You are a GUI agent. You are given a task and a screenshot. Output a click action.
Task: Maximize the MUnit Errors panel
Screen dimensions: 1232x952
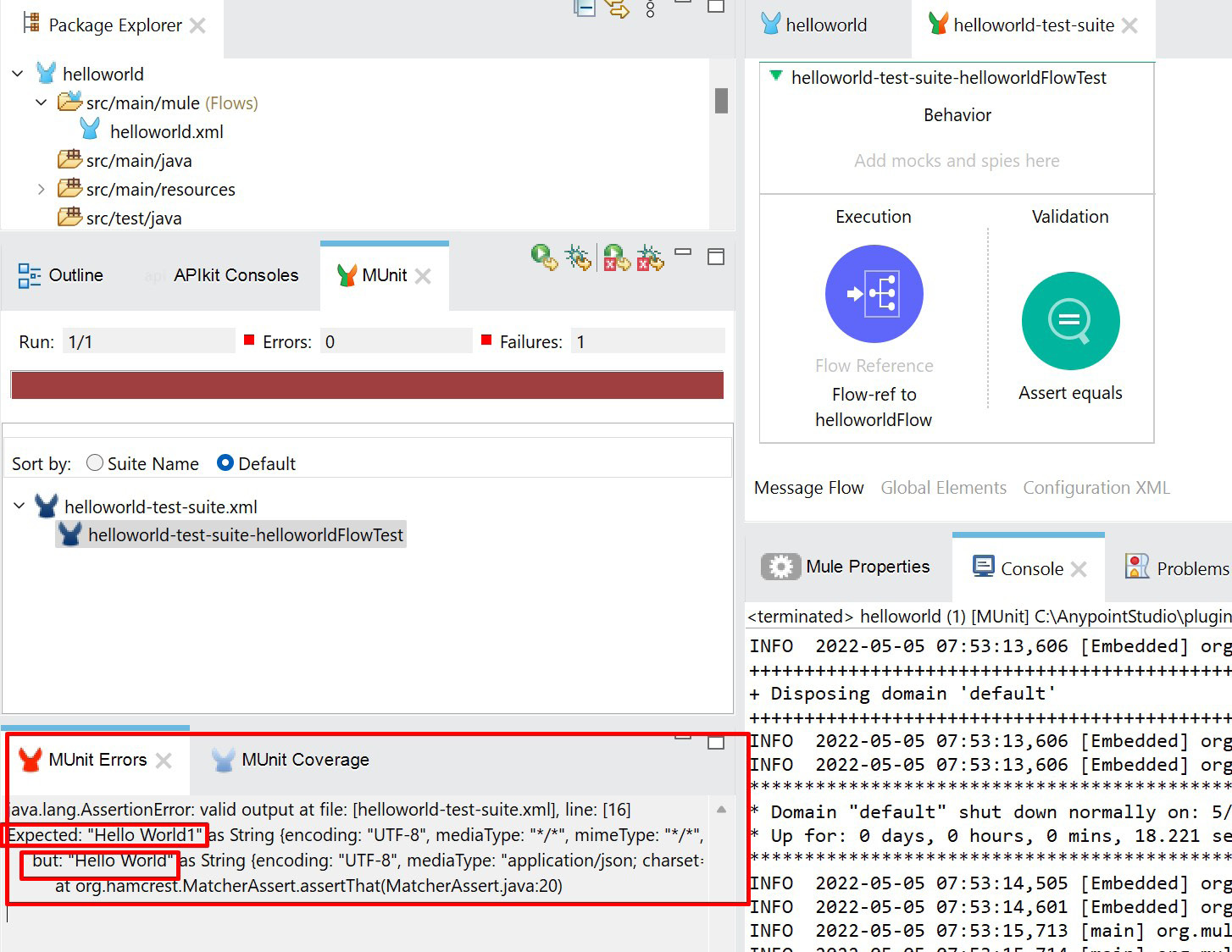[716, 743]
